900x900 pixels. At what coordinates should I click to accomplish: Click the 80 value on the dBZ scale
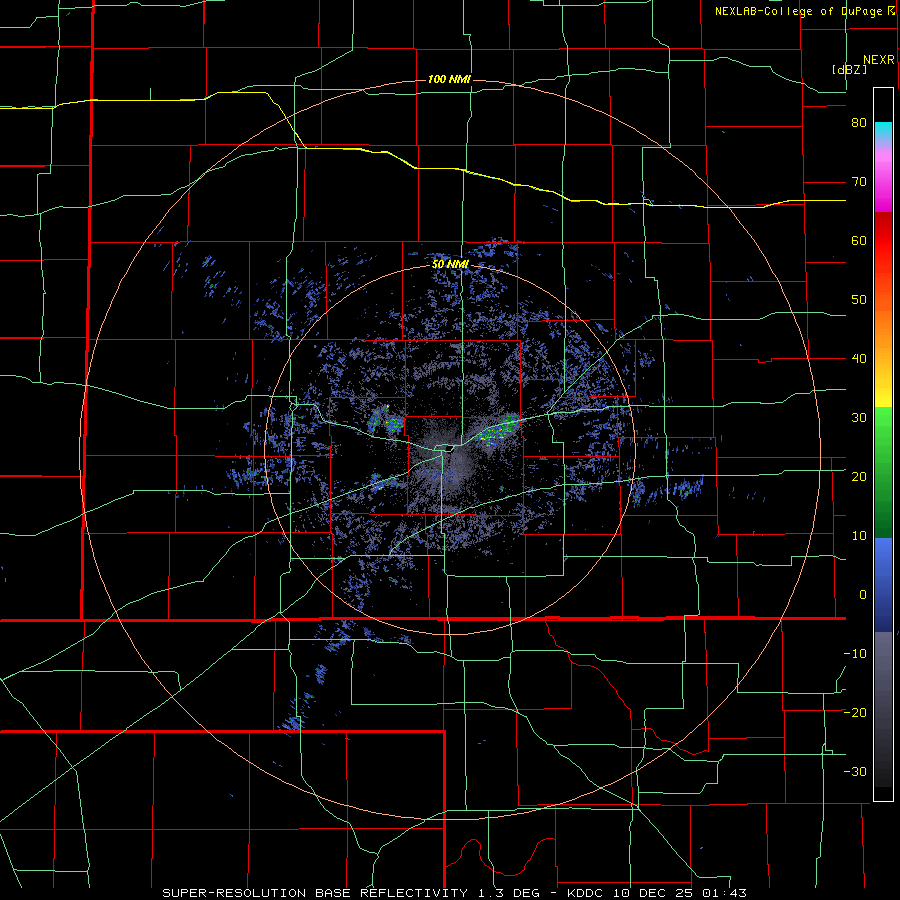[859, 123]
